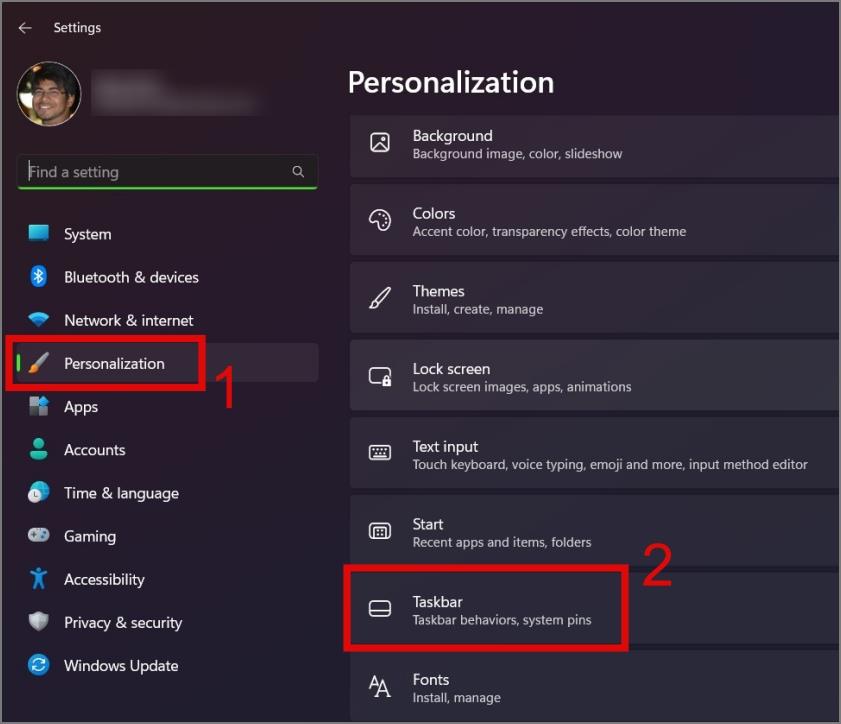Open the Gaming settings label
The height and width of the screenshot is (724, 841).
click(x=90, y=536)
